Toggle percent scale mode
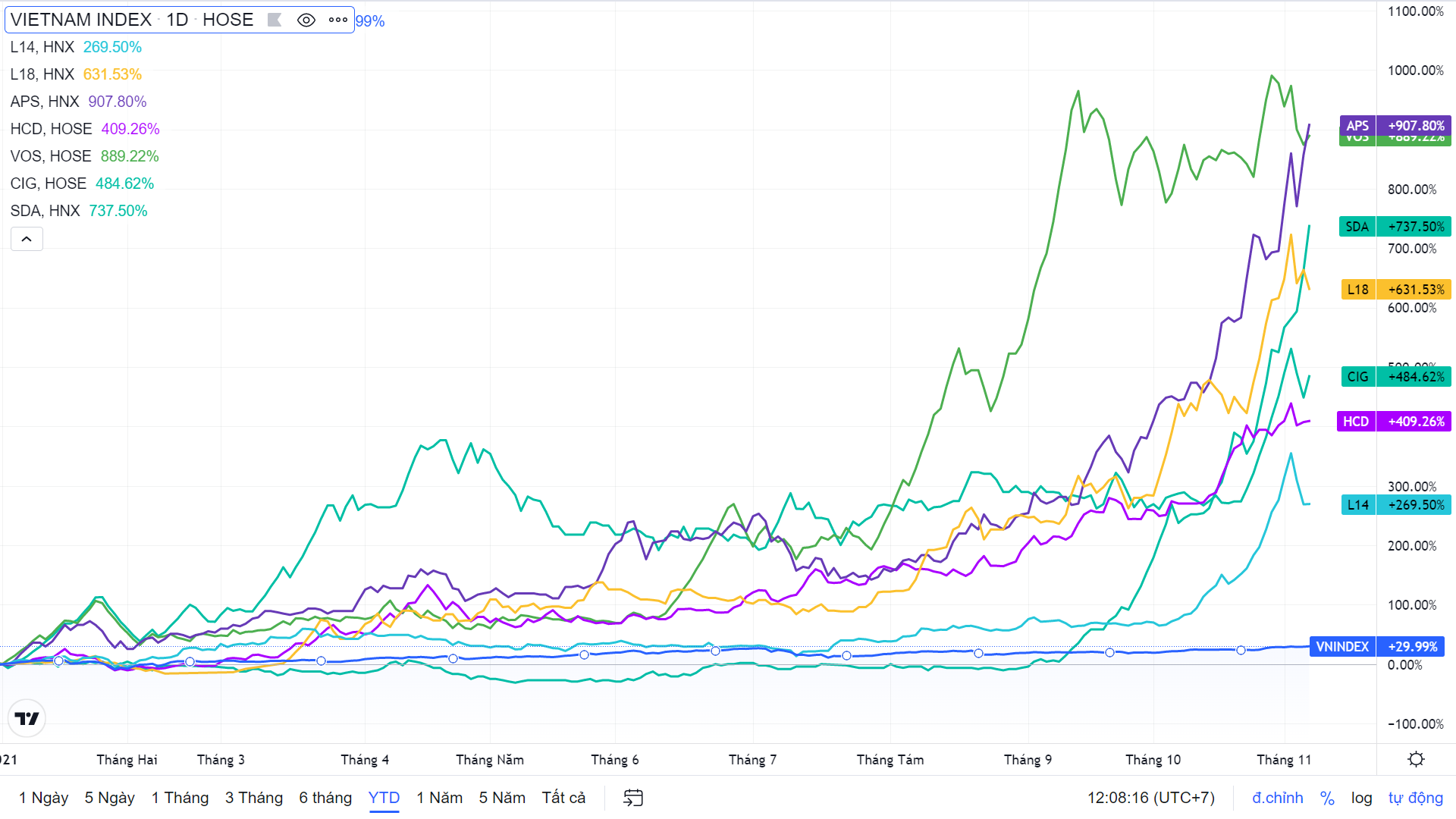 click(x=1327, y=798)
